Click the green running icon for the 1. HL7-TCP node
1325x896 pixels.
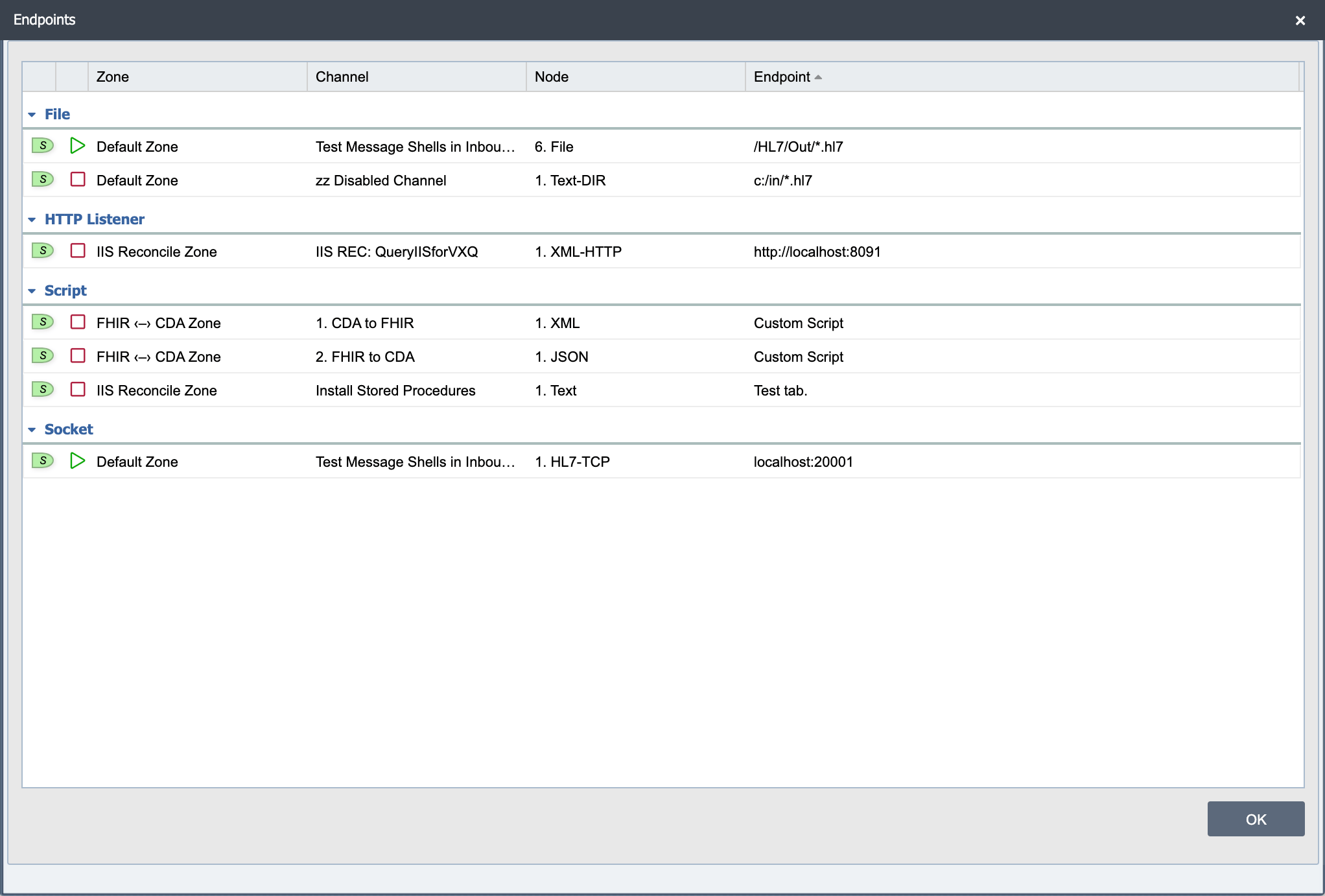78,461
